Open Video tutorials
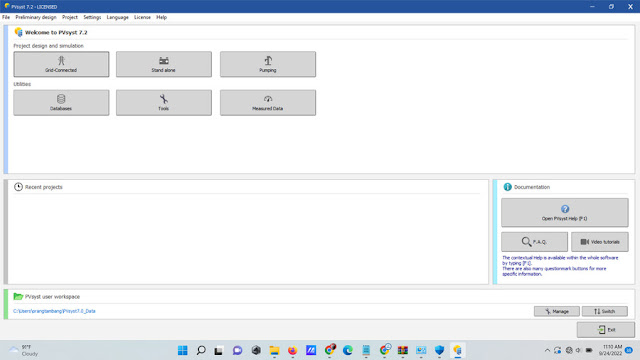640x360 pixels. click(x=600, y=242)
